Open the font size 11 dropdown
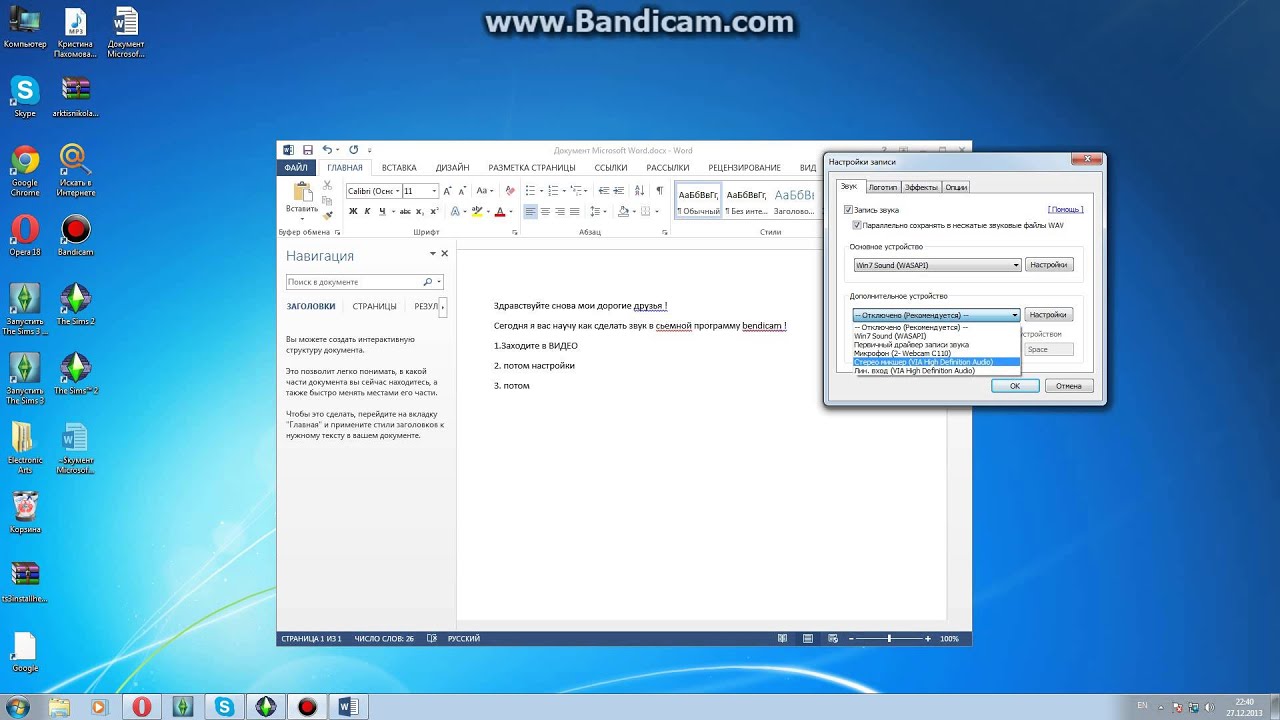The height and width of the screenshot is (720, 1280). pos(434,190)
